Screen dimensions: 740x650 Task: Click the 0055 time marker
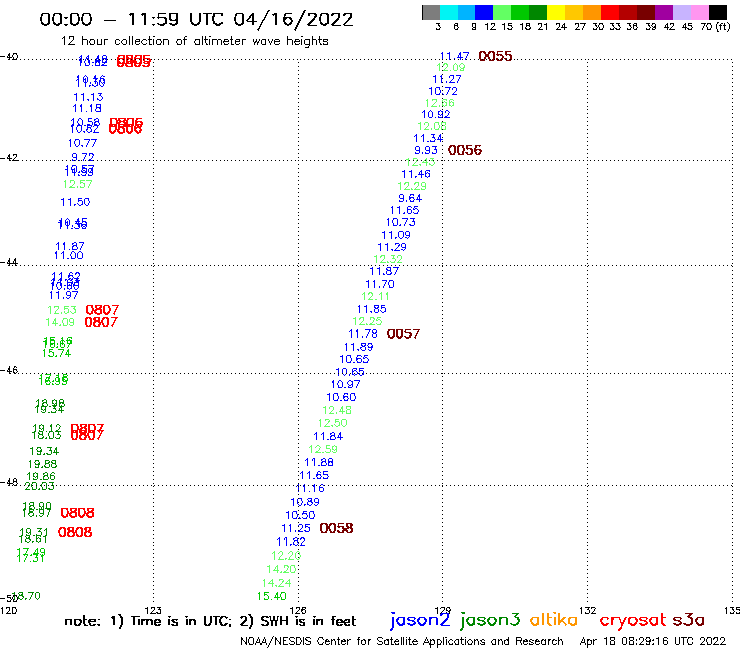coord(495,56)
